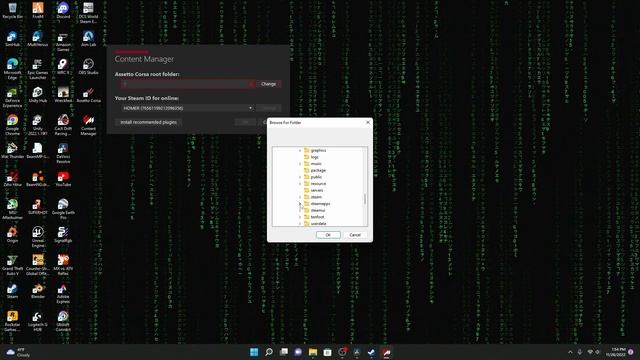Expand the steamapps folder node
Viewport: 640px width, 360px height.
click(300, 204)
